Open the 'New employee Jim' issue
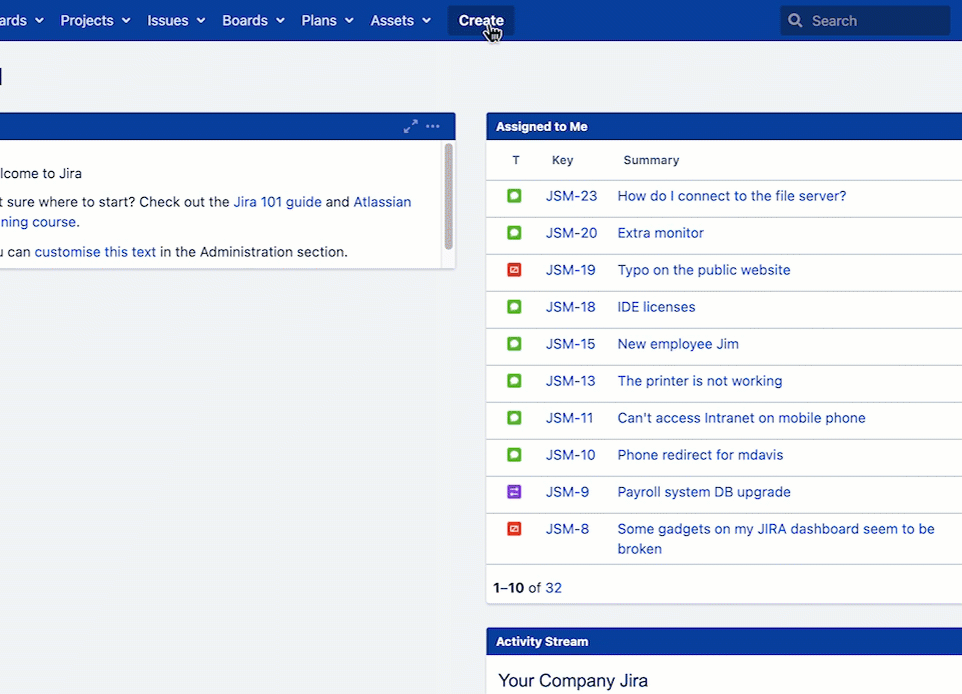Viewport: 962px width, 694px height. 678,344
